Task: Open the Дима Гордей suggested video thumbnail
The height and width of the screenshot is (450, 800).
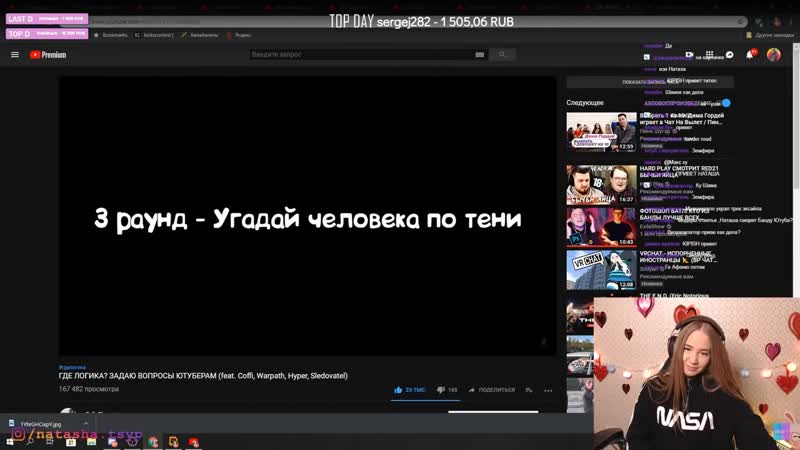Action: pos(601,132)
